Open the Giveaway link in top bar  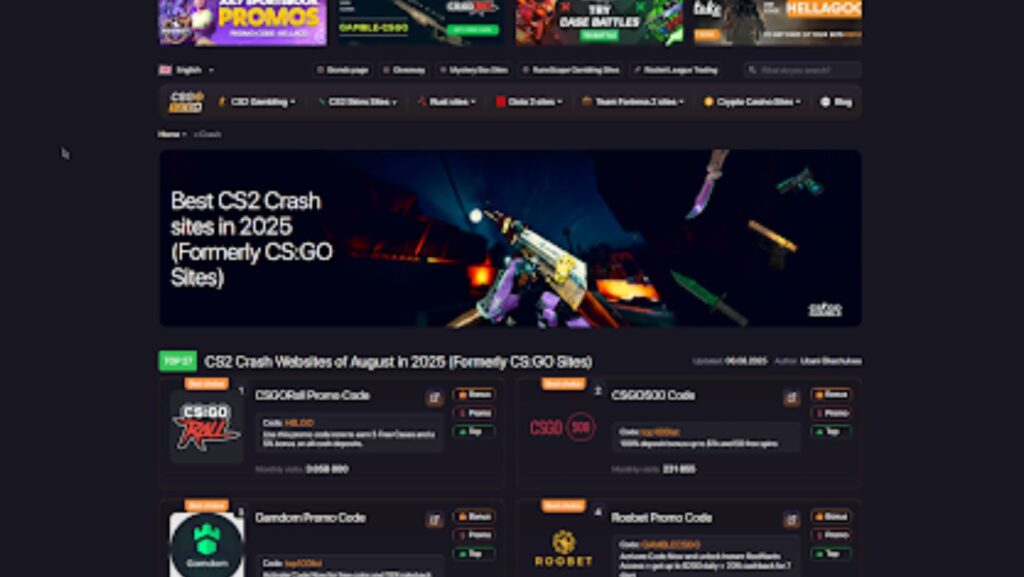405,70
